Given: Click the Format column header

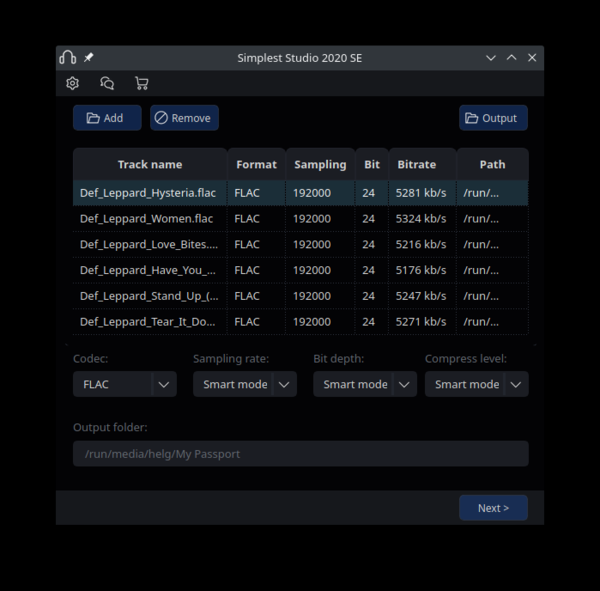Looking at the screenshot, I should (256, 164).
